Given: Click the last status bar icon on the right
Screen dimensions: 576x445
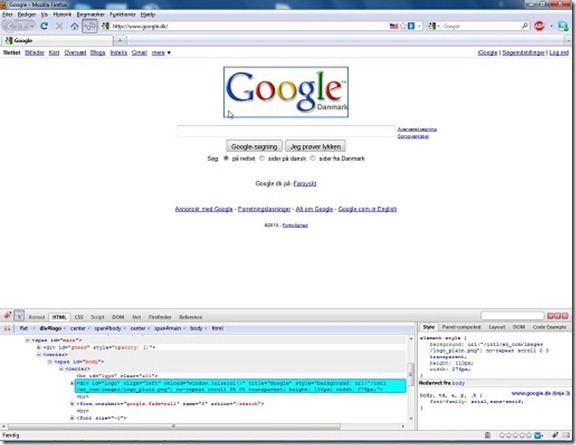Looking at the screenshot, I should [566, 435].
